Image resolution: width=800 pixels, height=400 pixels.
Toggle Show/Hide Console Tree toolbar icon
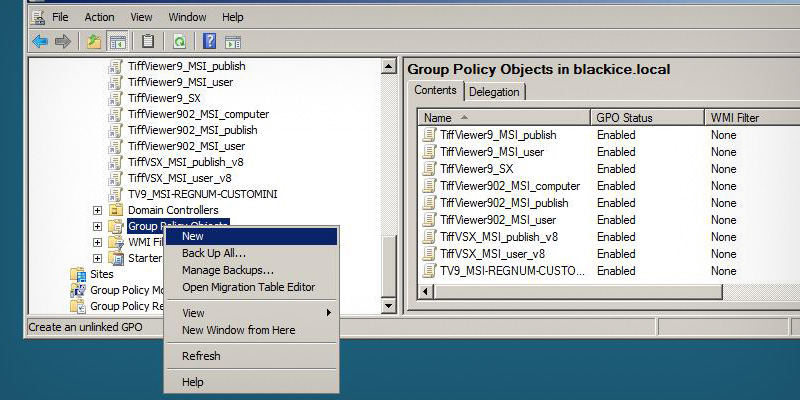point(117,41)
